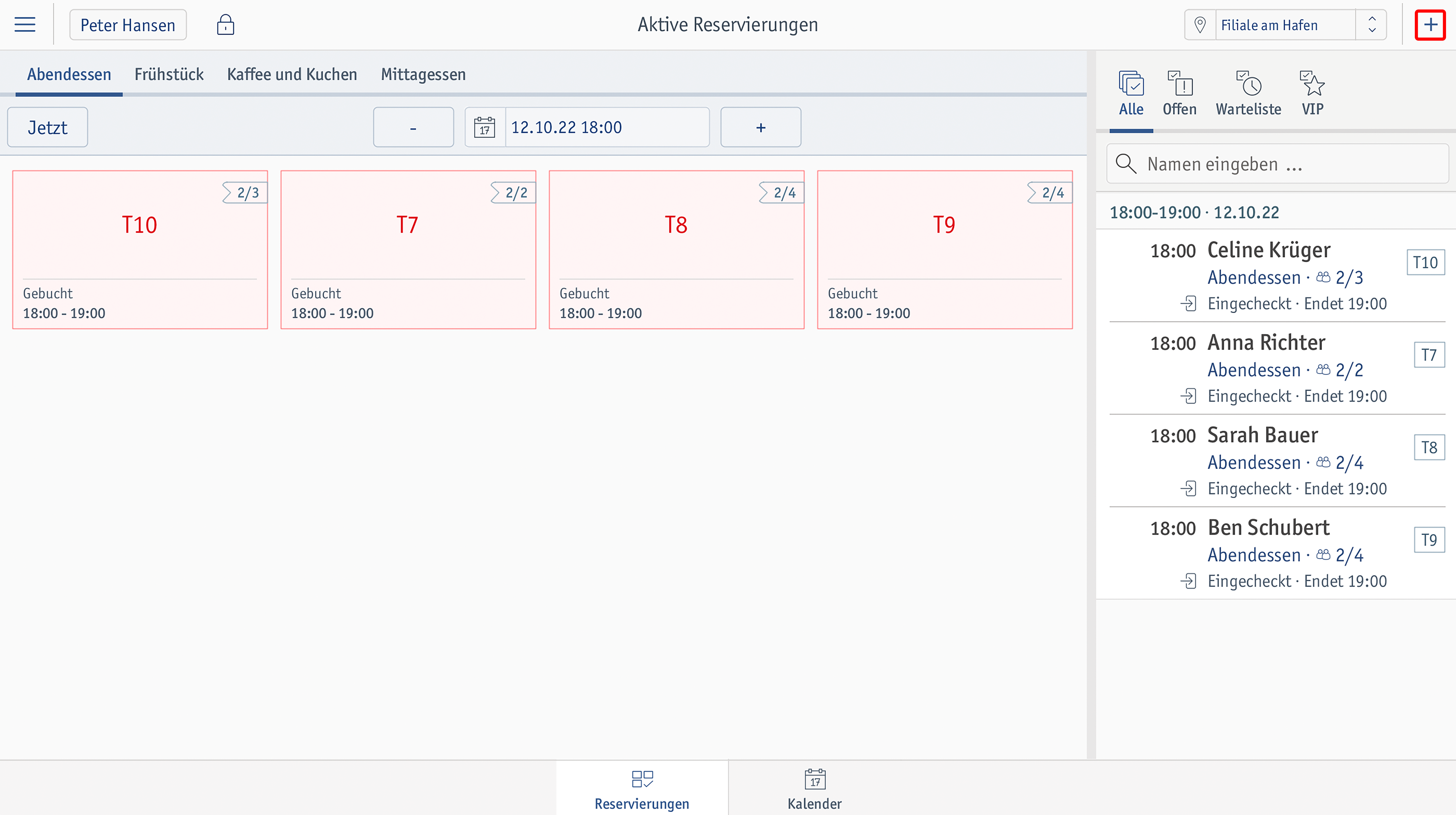Click the T10 table badge for Celine Krüger

1426,263
